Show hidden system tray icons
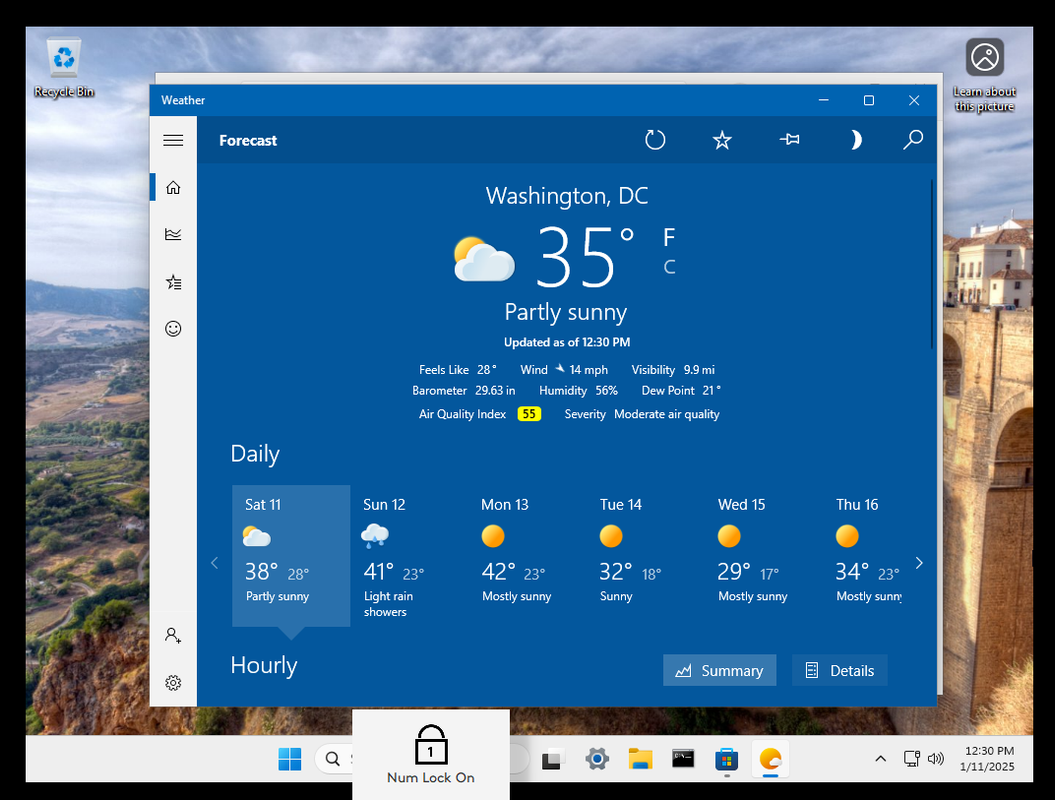 tap(880, 759)
